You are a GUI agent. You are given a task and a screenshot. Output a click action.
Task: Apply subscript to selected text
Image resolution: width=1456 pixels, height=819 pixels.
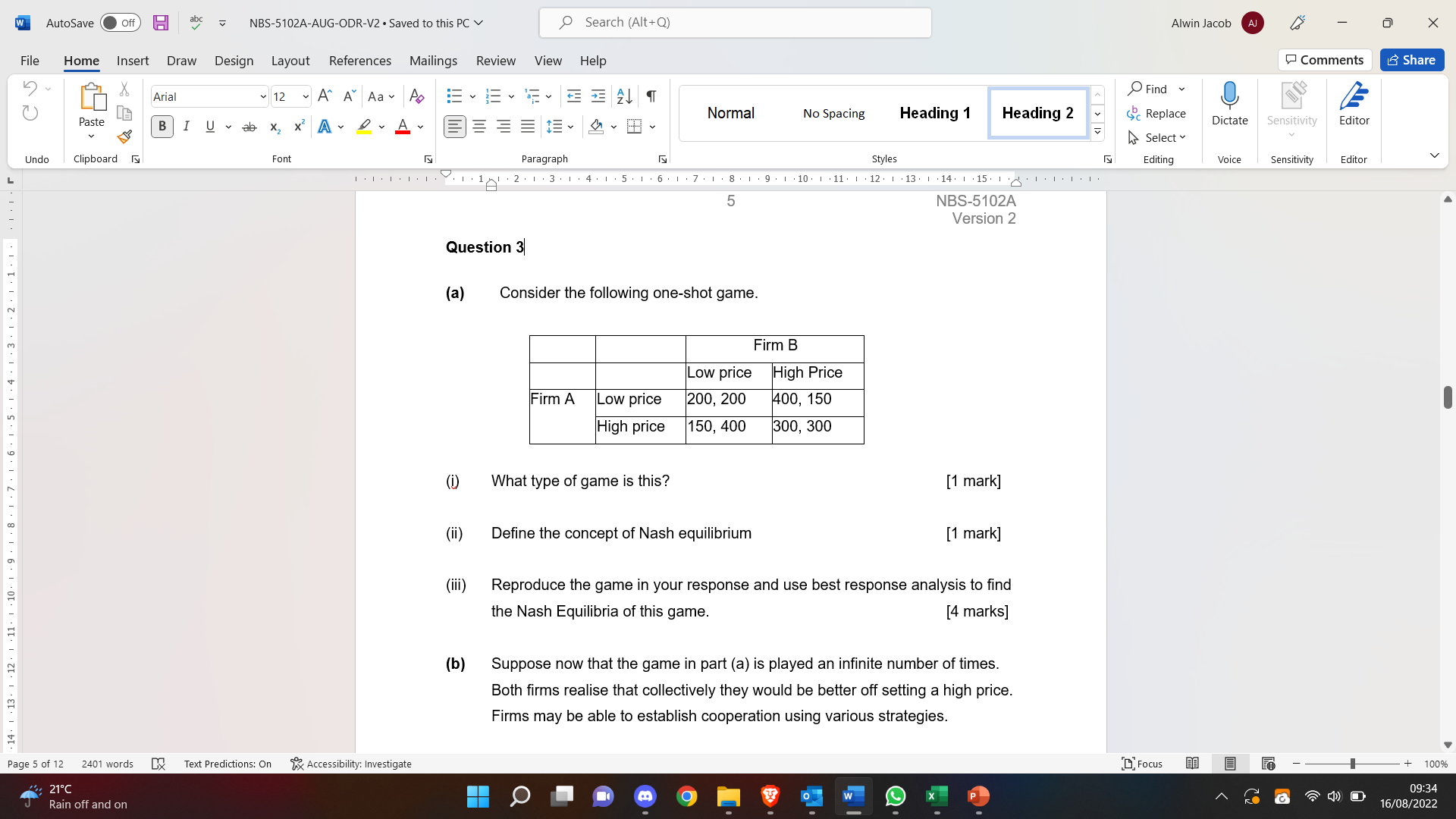pos(274,127)
